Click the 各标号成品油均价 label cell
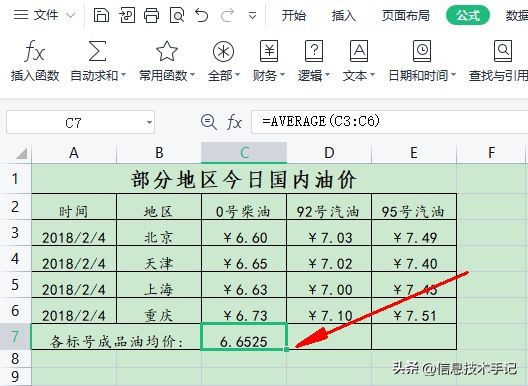528x386 pixels. pyautogui.click(x=117, y=336)
